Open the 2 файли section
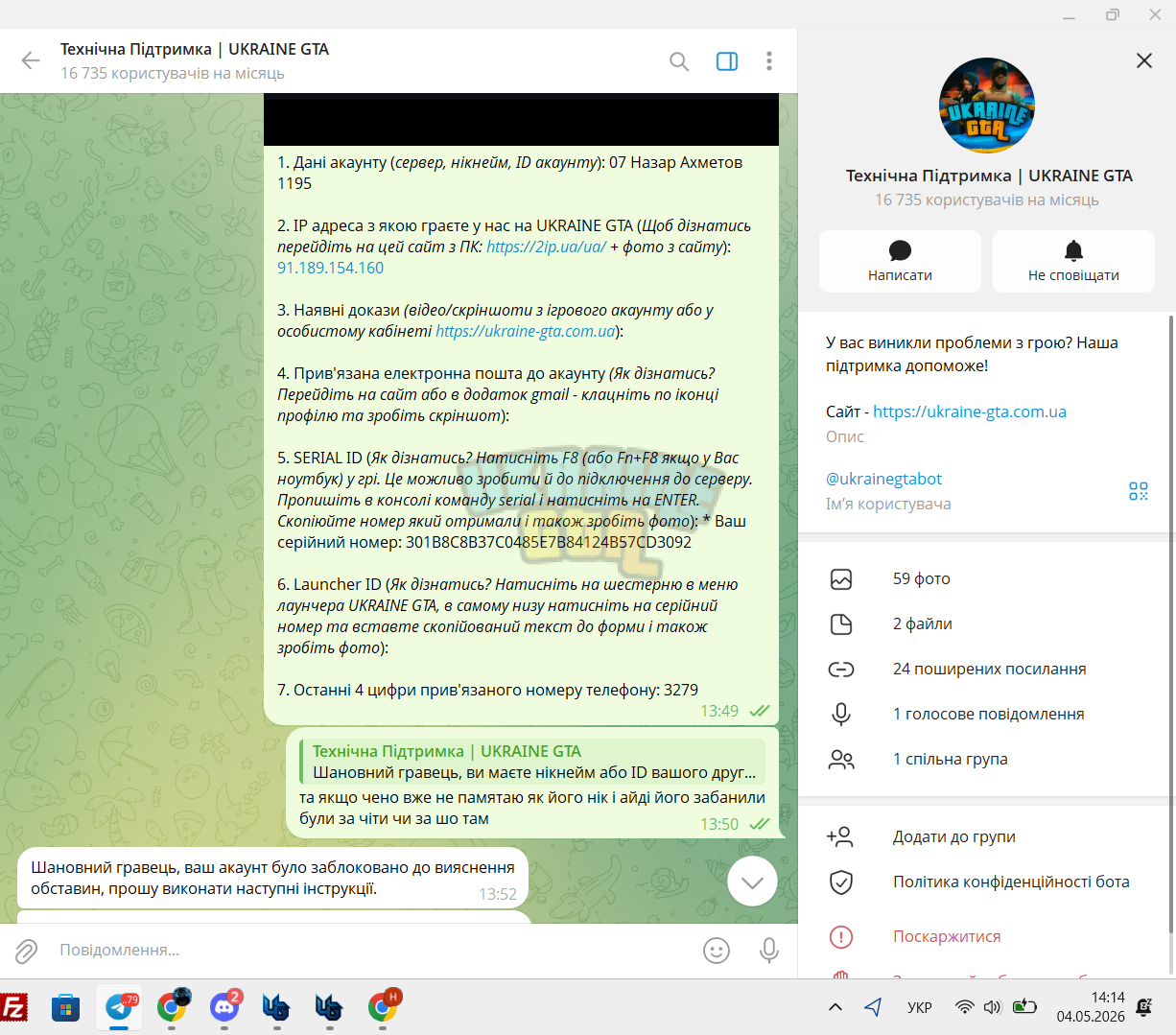The width and height of the screenshot is (1176, 1035). pyautogui.click(x=983, y=623)
